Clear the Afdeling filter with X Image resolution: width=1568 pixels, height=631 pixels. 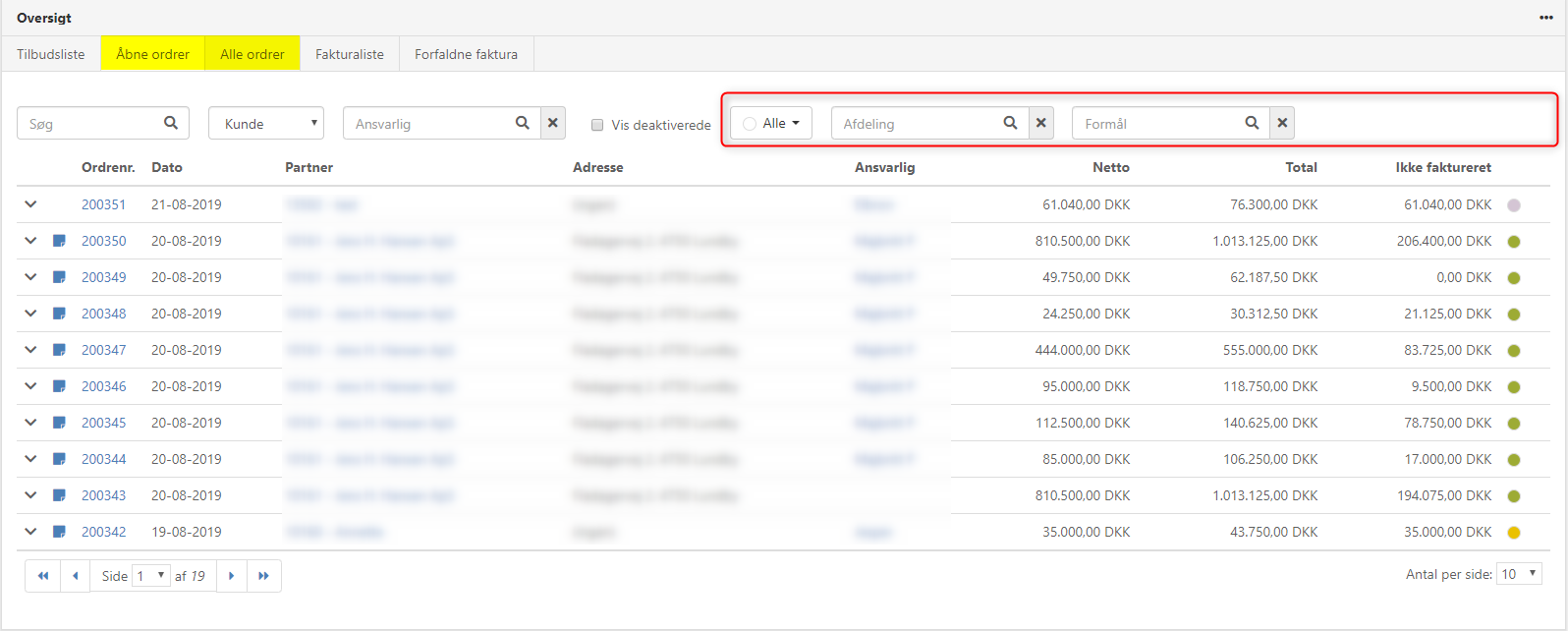tap(1041, 123)
